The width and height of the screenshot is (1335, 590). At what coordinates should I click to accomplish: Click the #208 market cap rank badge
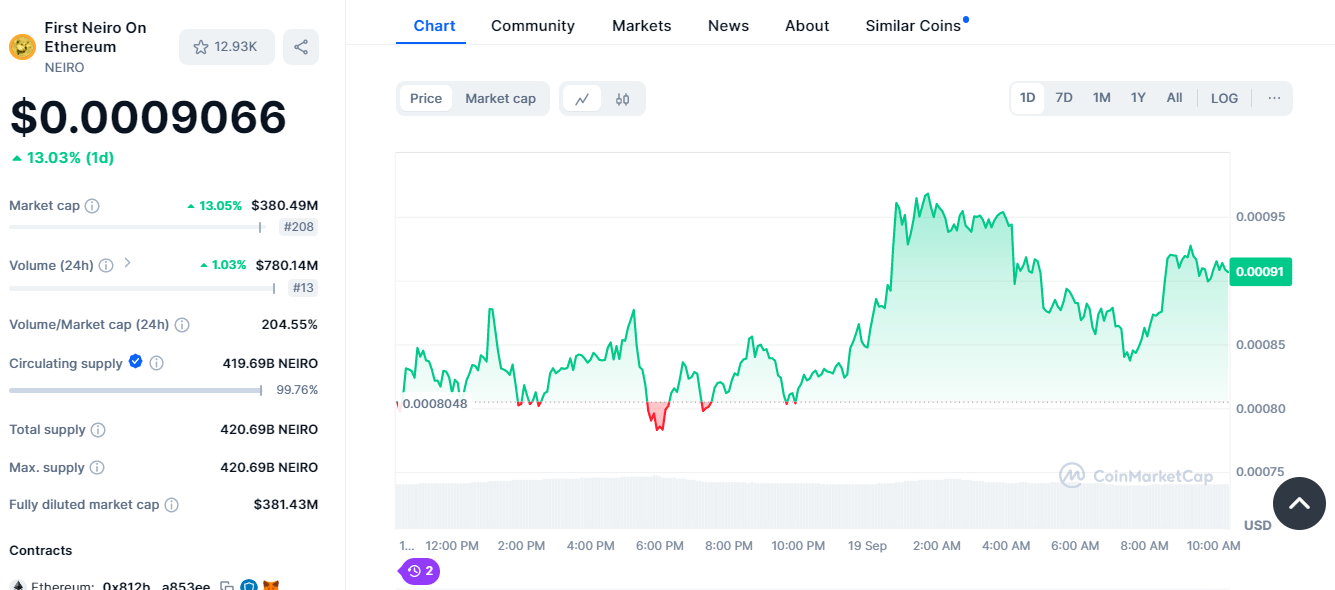tap(299, 227)
